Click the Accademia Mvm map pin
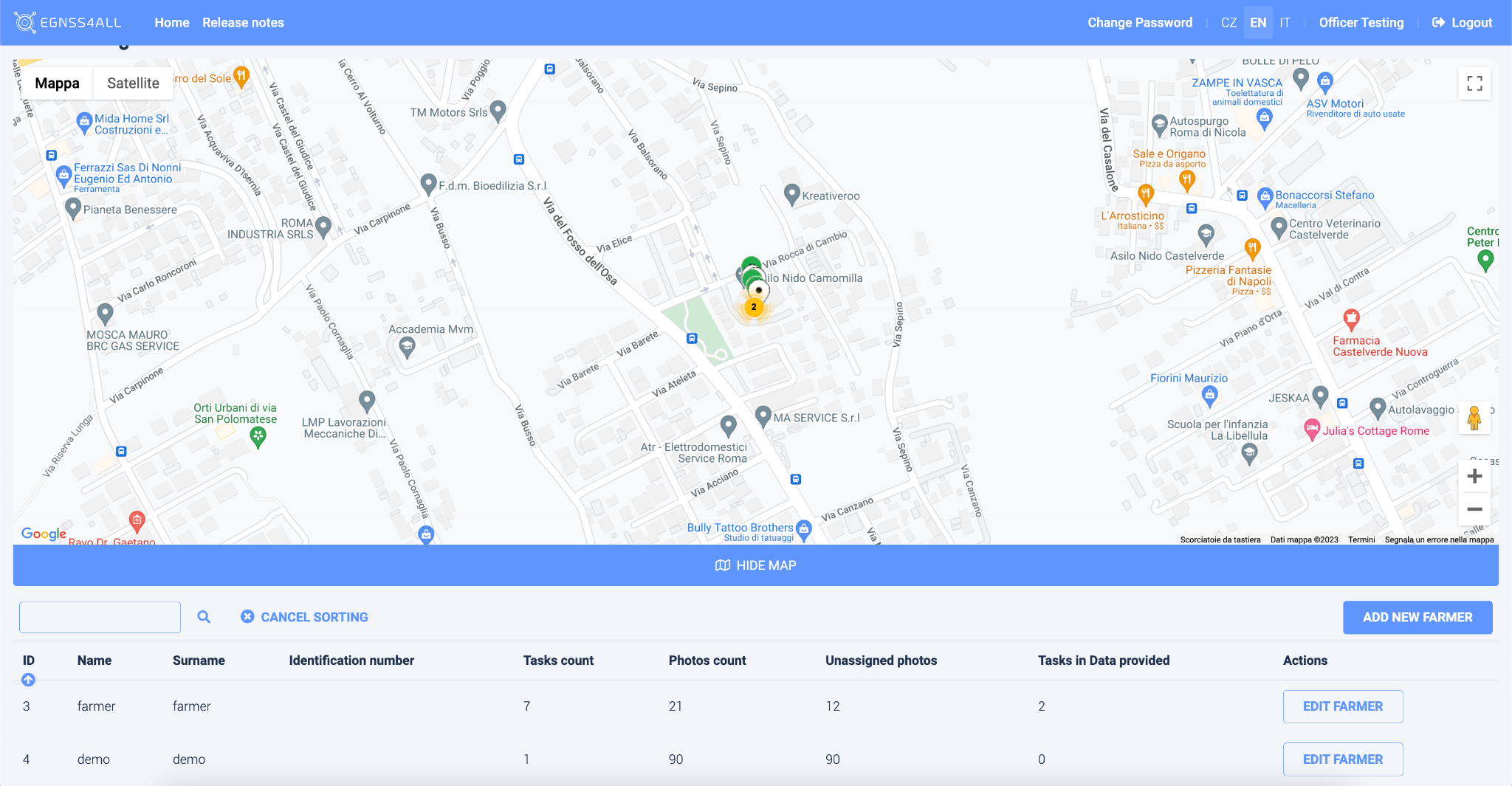Image resolution: width=1512 pixels, height=786 pixels. coord(407,347)
